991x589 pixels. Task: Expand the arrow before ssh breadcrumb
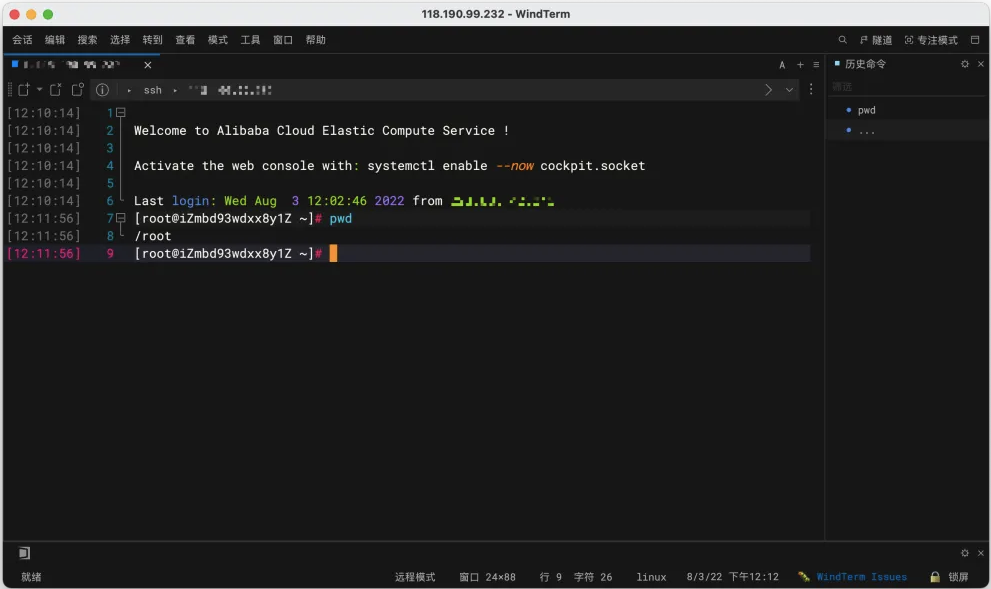(129, 90)
